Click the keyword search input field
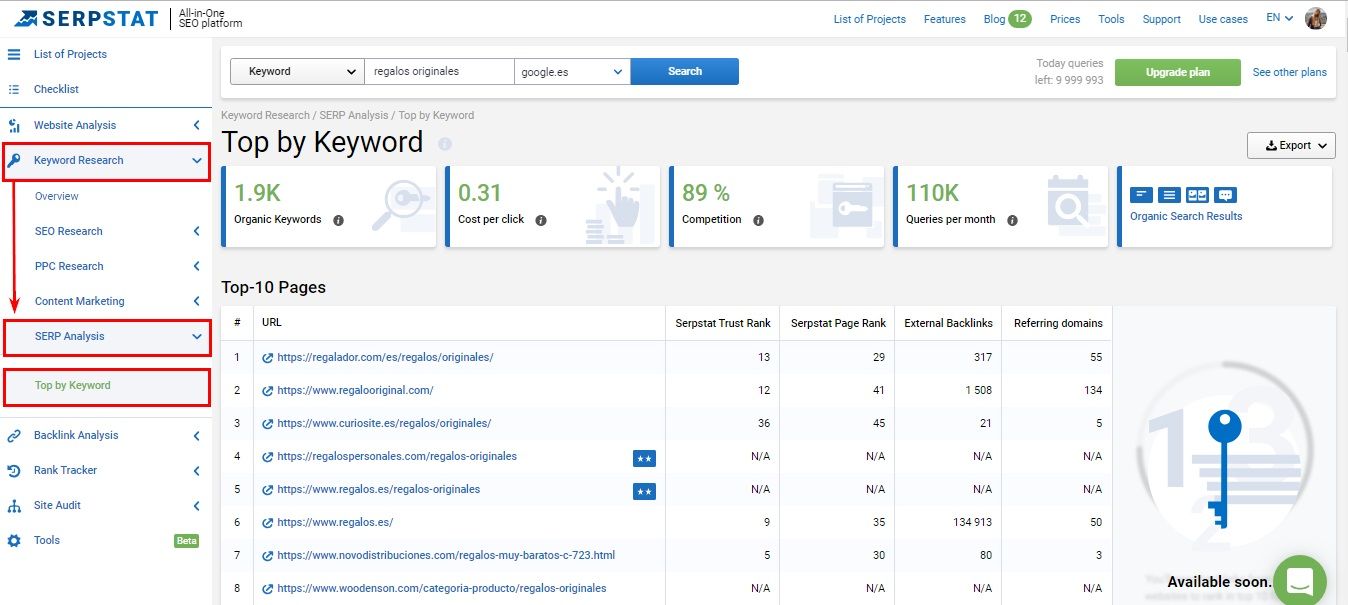 tap(439, 72)
